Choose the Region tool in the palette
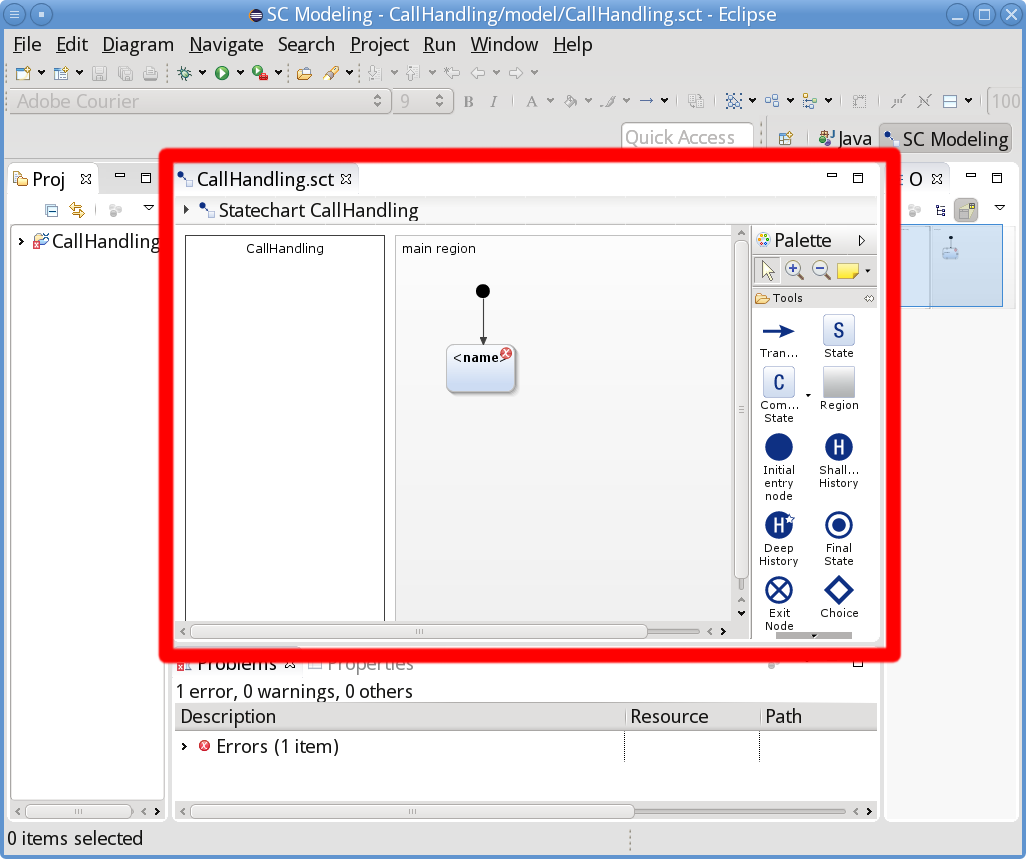This screenshot has width=1026, height=859. (839, 389)
